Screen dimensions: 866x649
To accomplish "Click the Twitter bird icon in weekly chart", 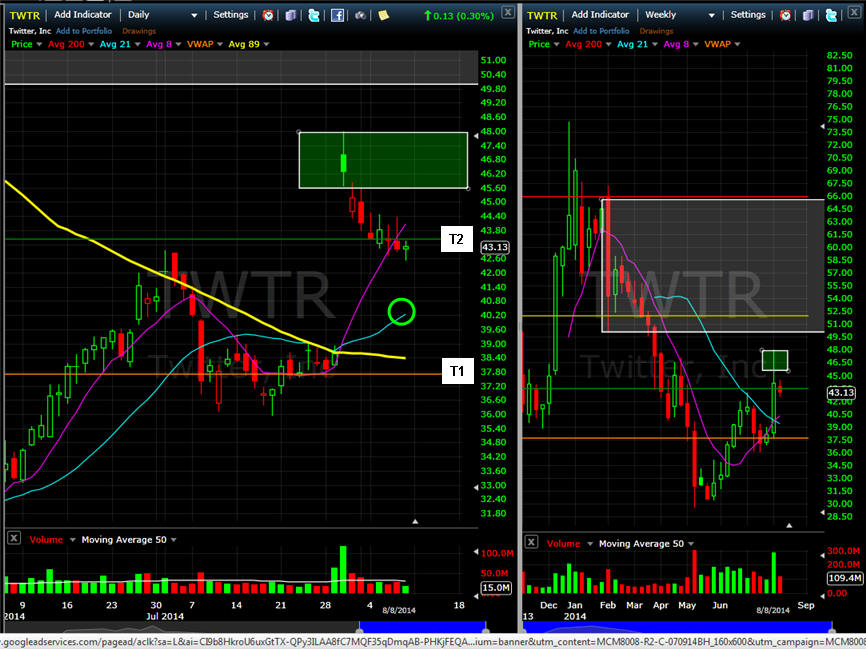I will tap(831, 15).
